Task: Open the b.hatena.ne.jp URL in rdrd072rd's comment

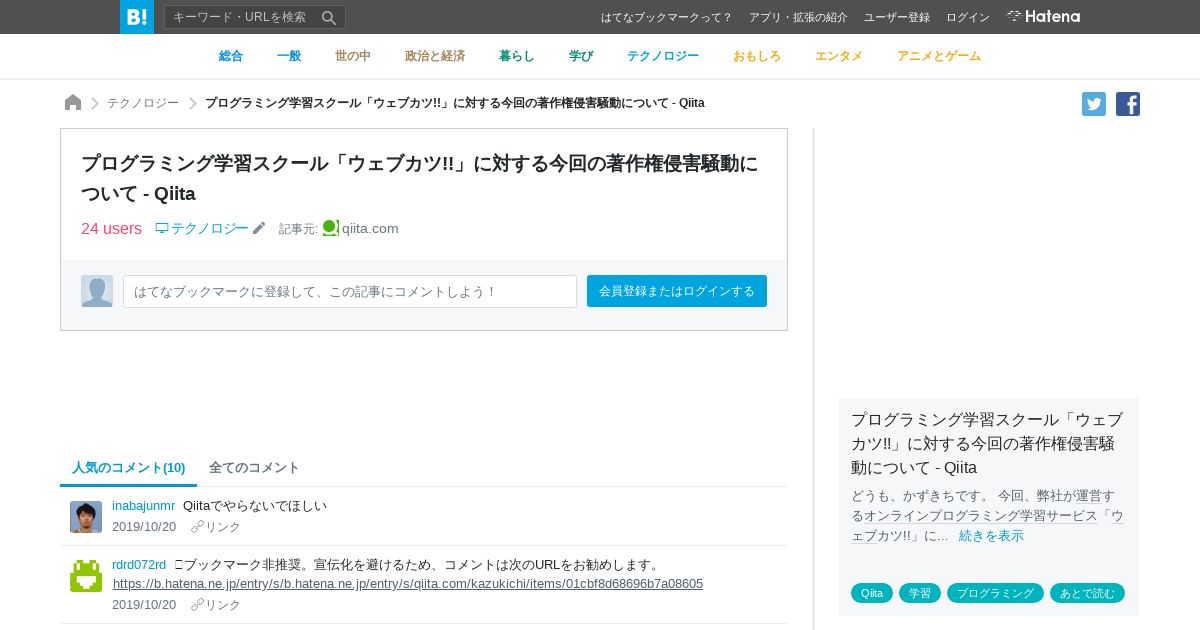Action: click(408, 583)
